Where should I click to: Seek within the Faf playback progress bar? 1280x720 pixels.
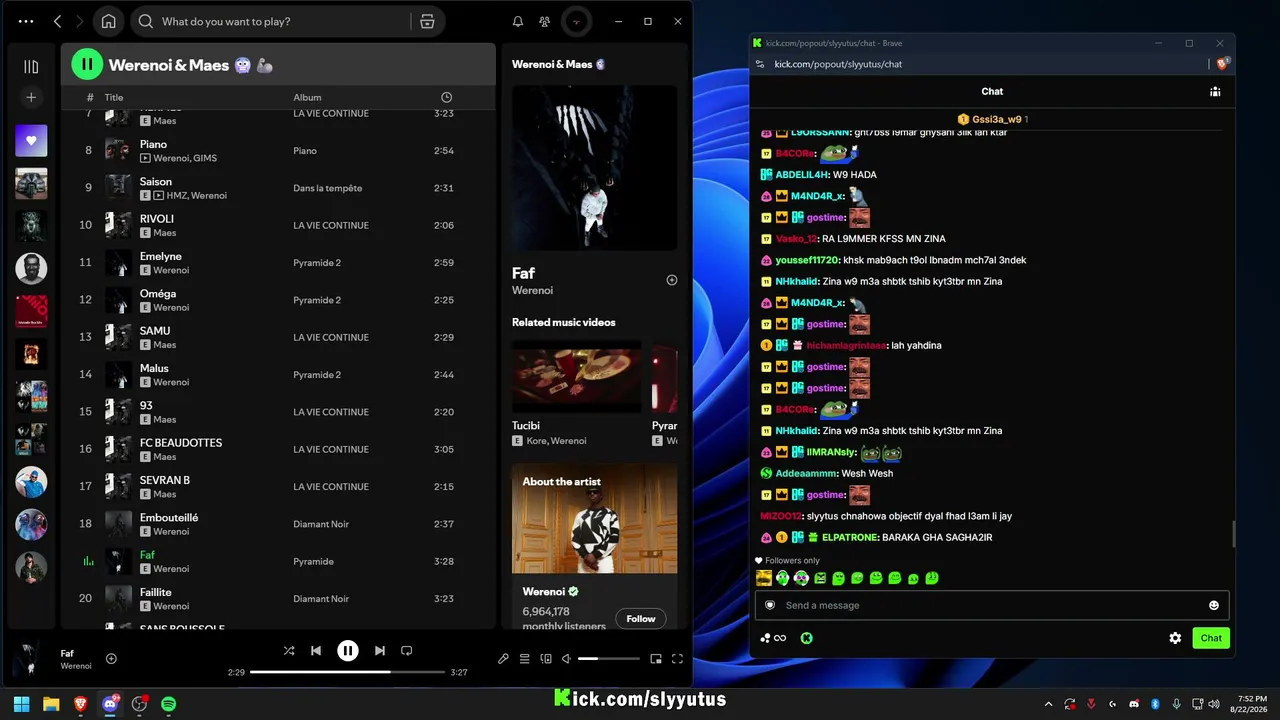tap(348, 672)
